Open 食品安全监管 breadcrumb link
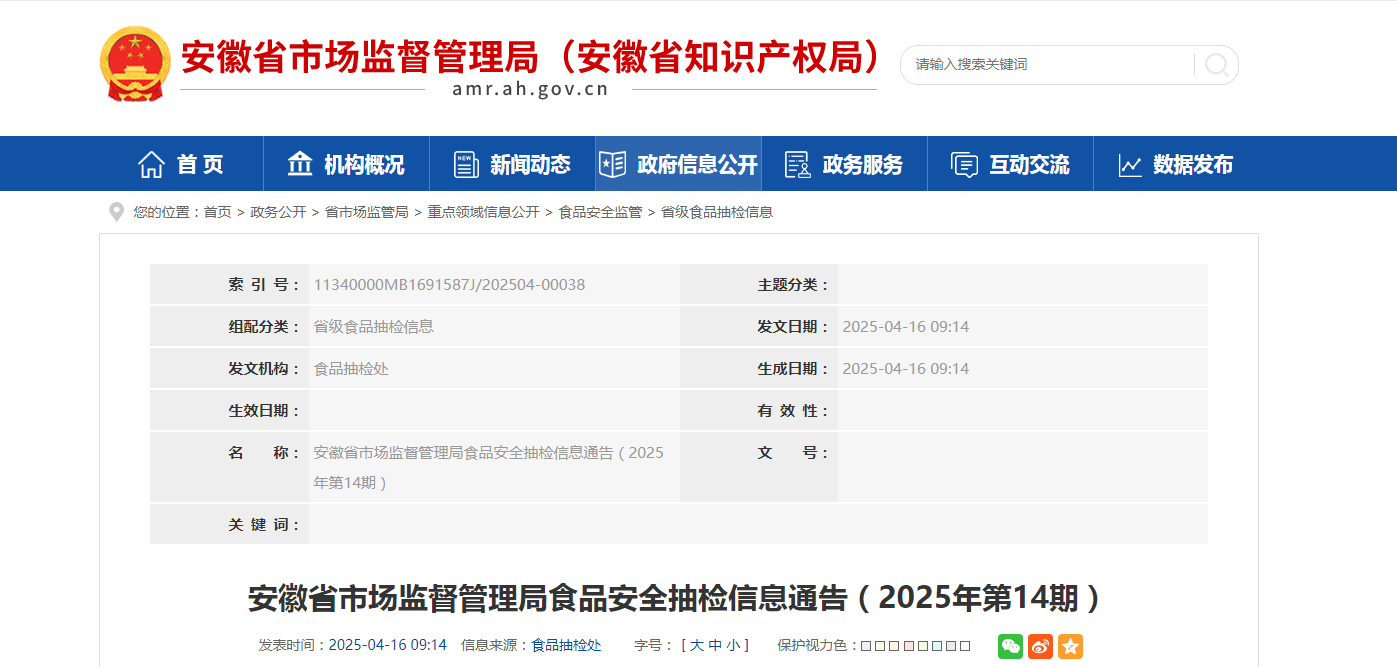Viewport: 1397px width, 667px height. coord(600,212)
